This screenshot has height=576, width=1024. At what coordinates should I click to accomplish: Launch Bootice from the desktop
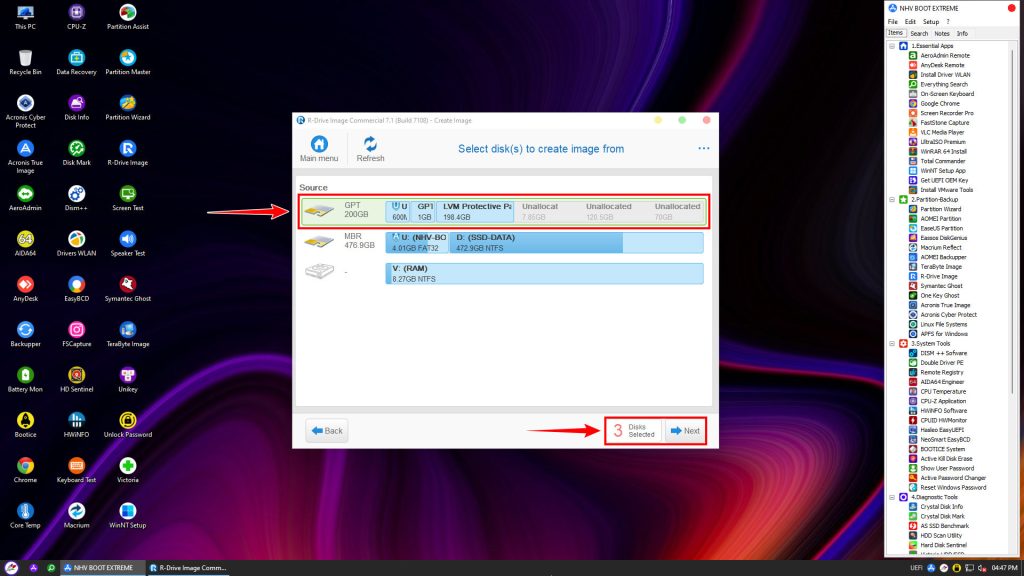pos(25,424)
